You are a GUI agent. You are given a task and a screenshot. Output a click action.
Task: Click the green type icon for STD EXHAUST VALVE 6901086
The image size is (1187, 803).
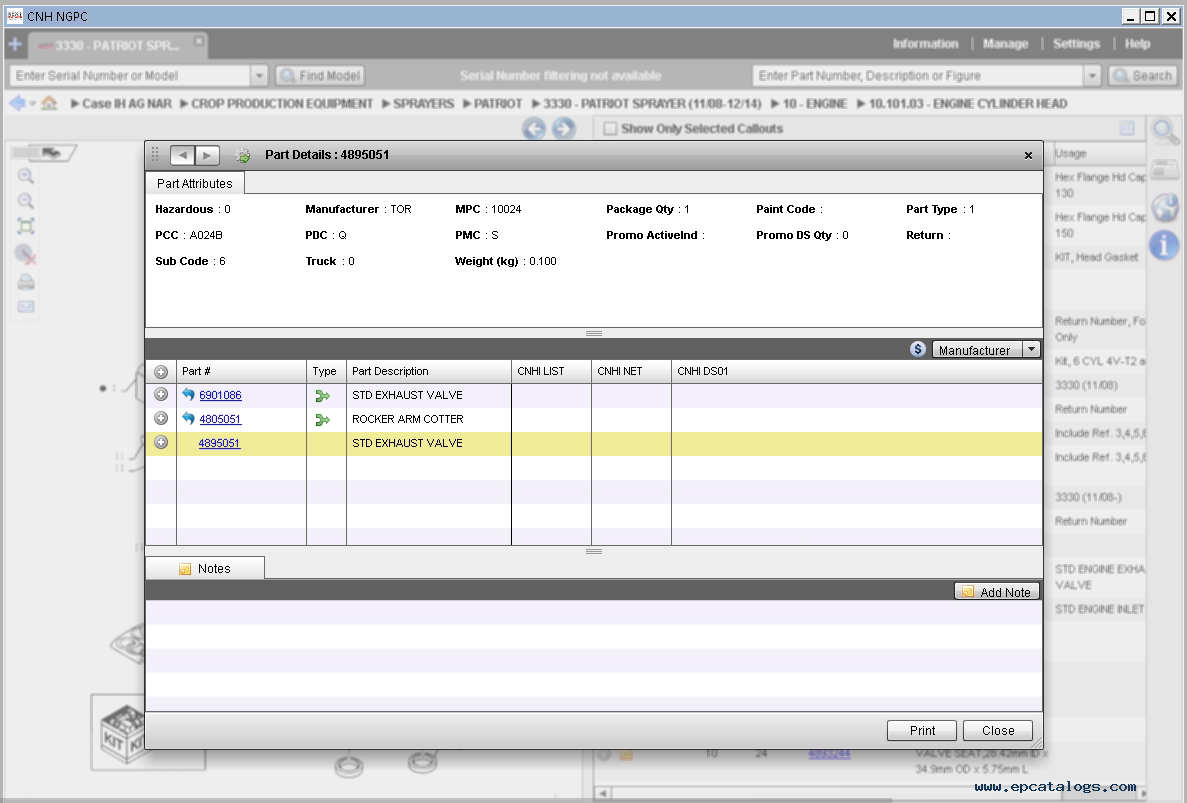pos(322,395)
